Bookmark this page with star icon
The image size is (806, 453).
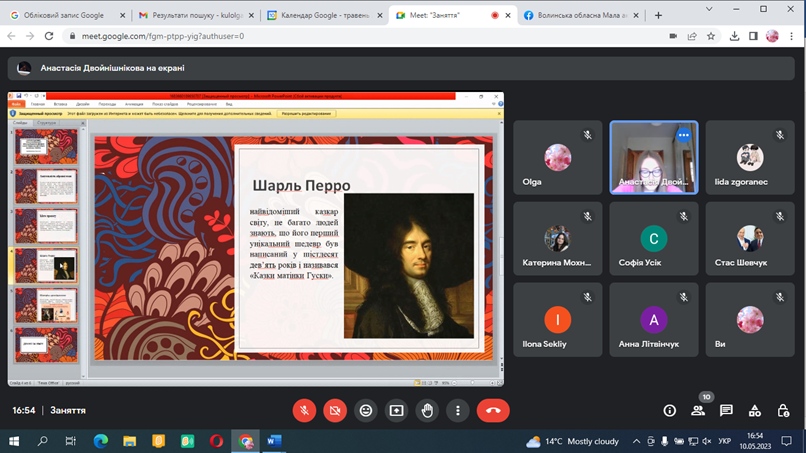point(711,36)
